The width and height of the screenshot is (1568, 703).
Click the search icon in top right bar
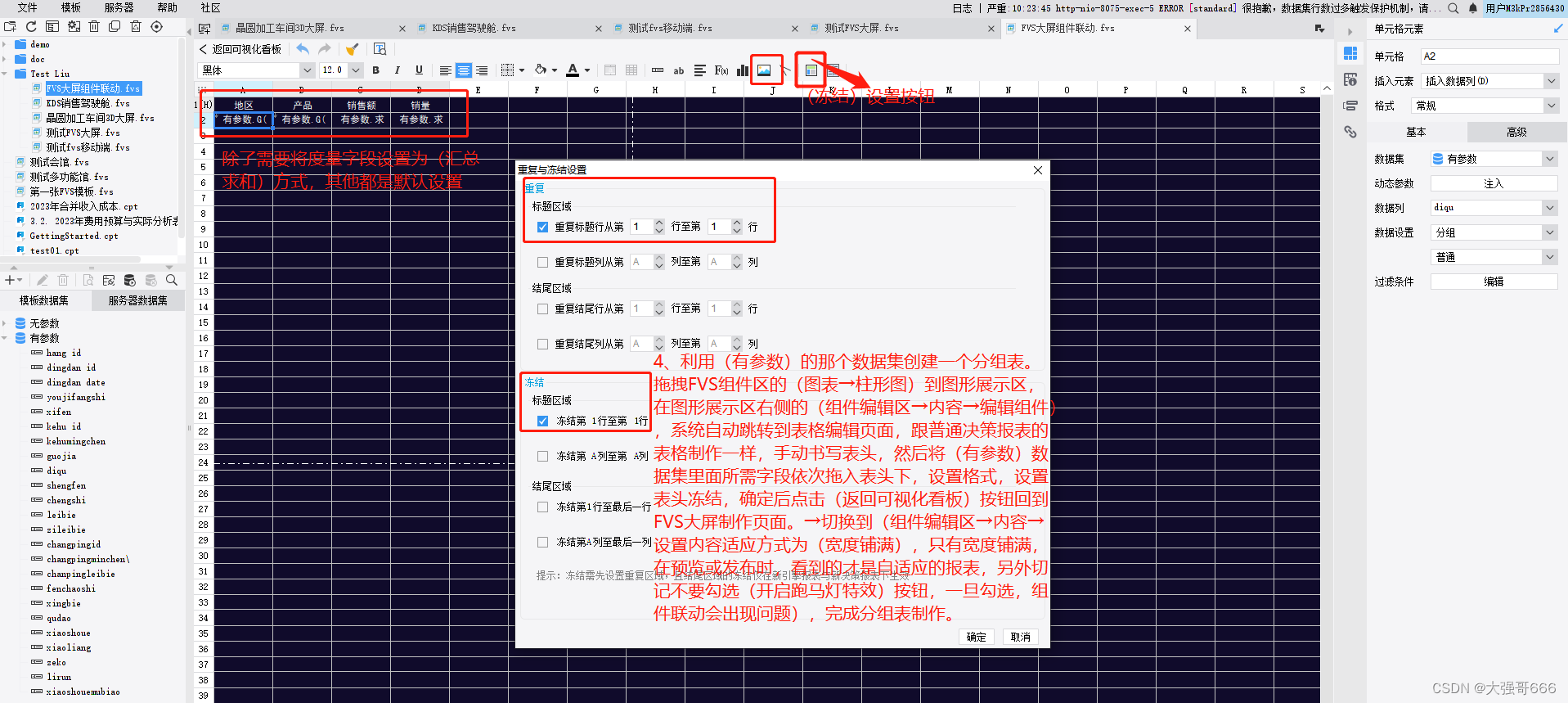point(1453,8)
